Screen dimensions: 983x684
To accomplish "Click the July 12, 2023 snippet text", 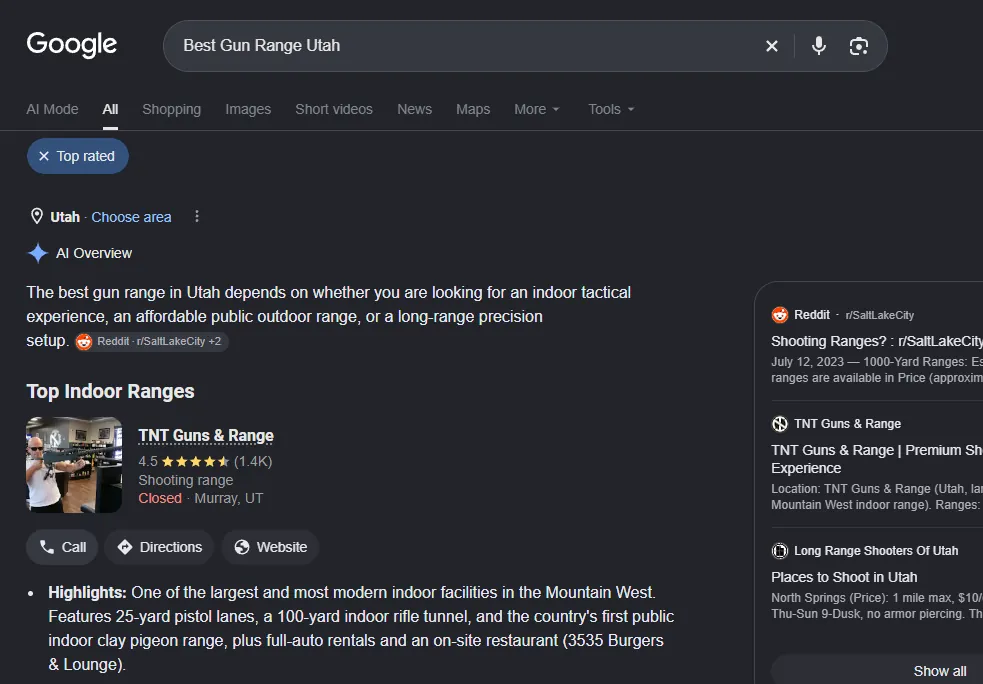I will tap(876, 370).
